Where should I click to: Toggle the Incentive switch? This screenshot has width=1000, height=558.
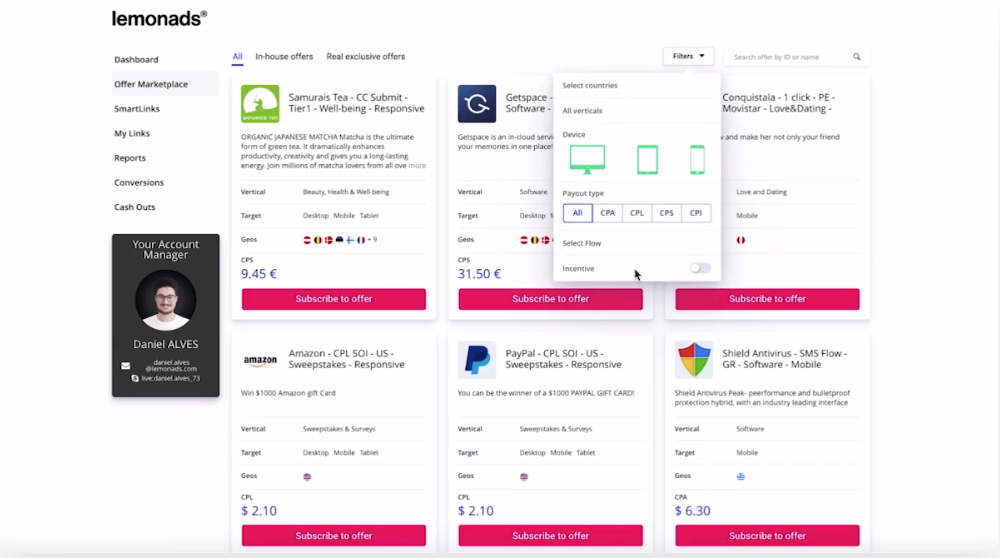click(x=700, y=268)
